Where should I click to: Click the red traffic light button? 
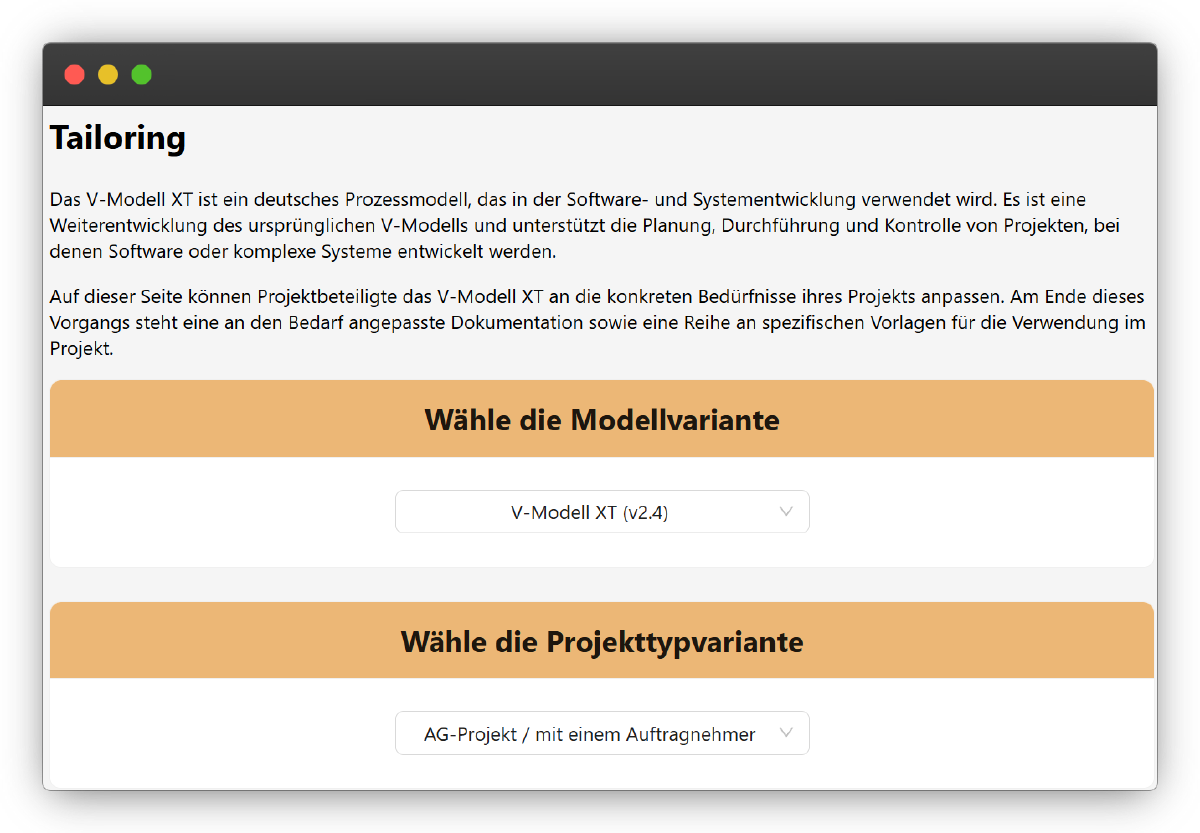point(74,74)
